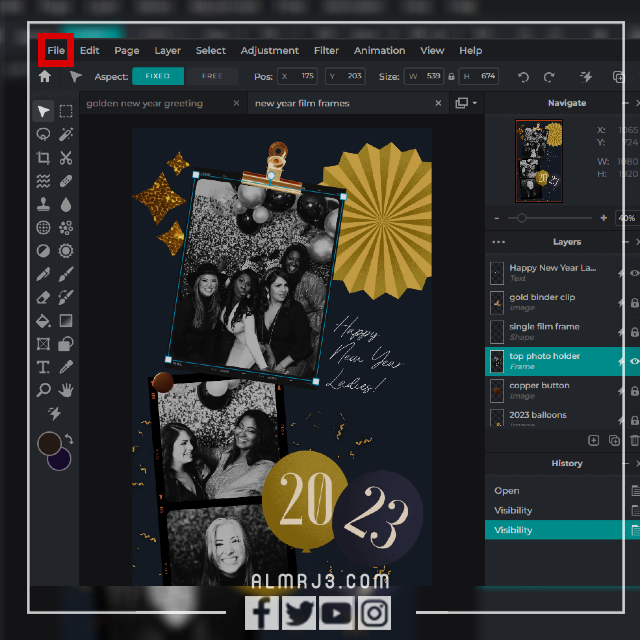This screenshot has width=640, height=640.
Task: Select the Color Replace brush tool
Action: 66,297
